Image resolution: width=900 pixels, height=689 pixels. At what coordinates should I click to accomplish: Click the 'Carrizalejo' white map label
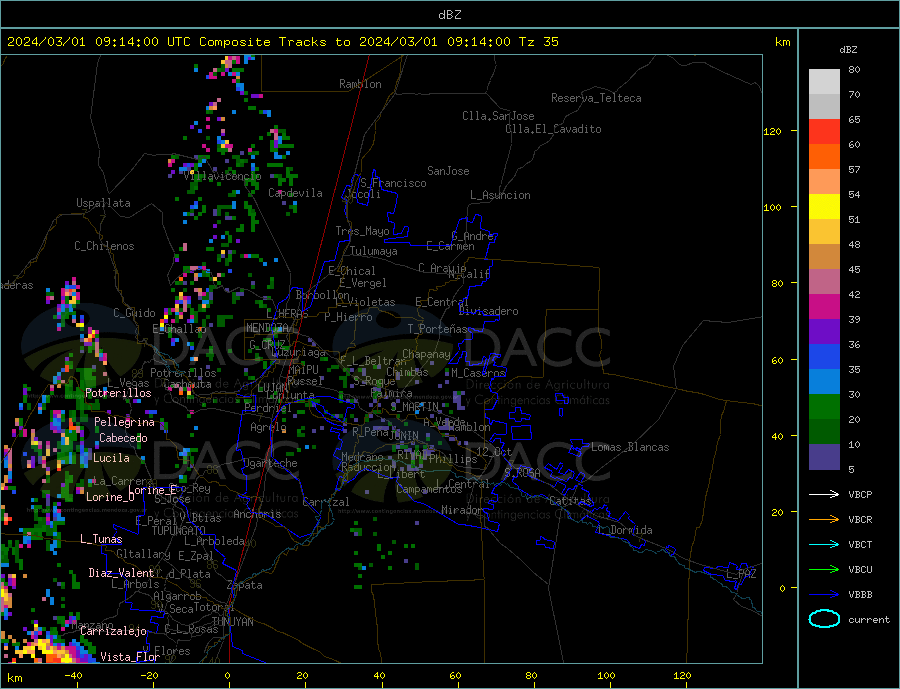point(113,631)
